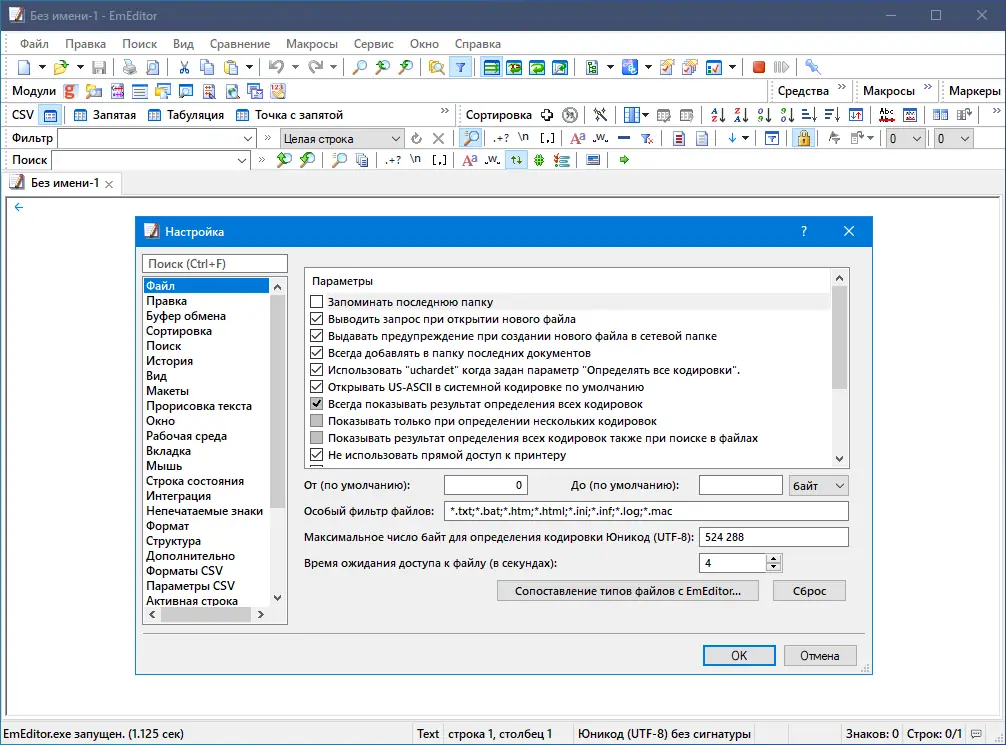The width and height of the screenshot is (1006, 745).
Task: Click the blue back arrow in editor
Action: 19,207
